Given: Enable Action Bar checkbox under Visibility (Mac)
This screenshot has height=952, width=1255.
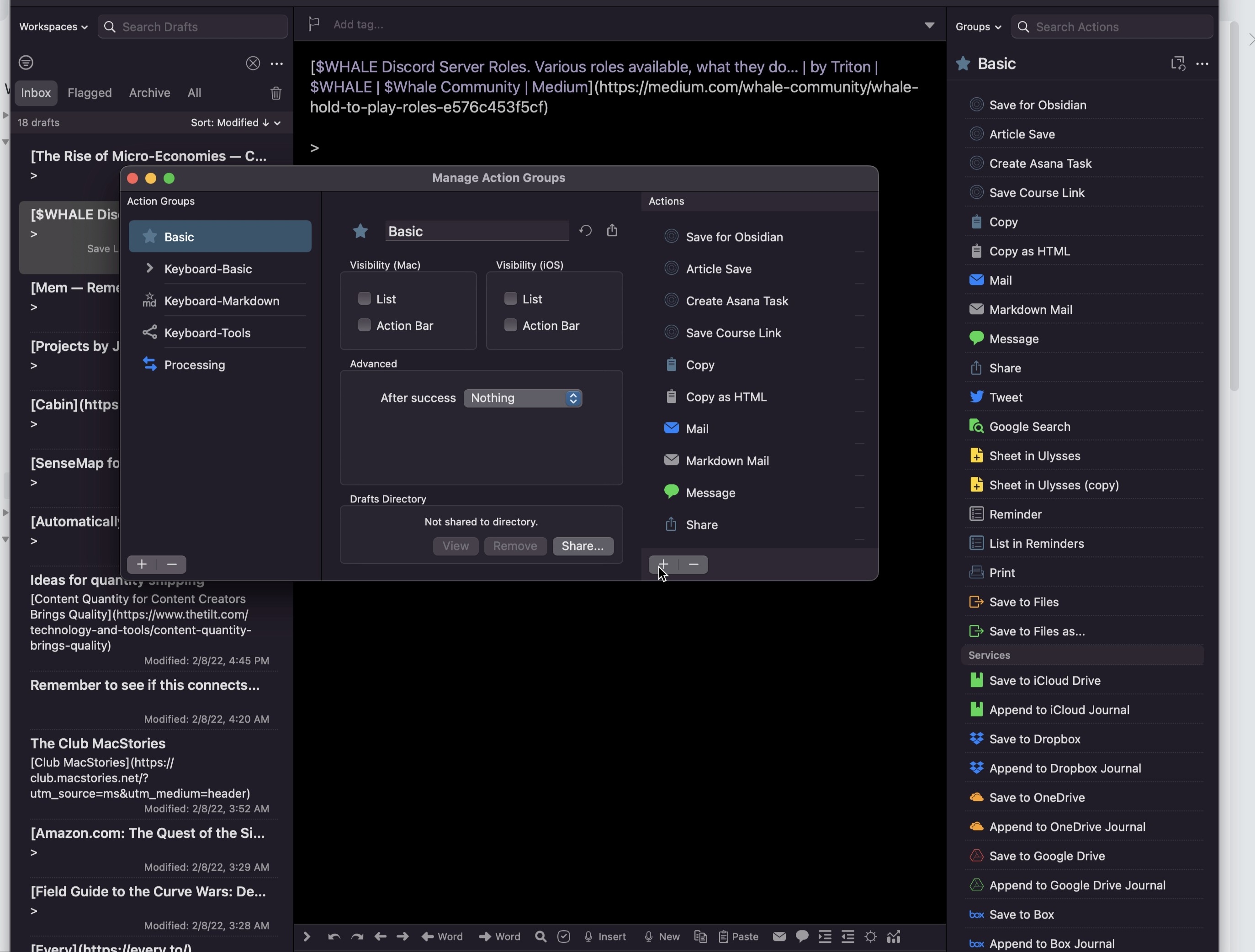Looking at the screenshot, I should pyautogui.click(x=364, y=325).
